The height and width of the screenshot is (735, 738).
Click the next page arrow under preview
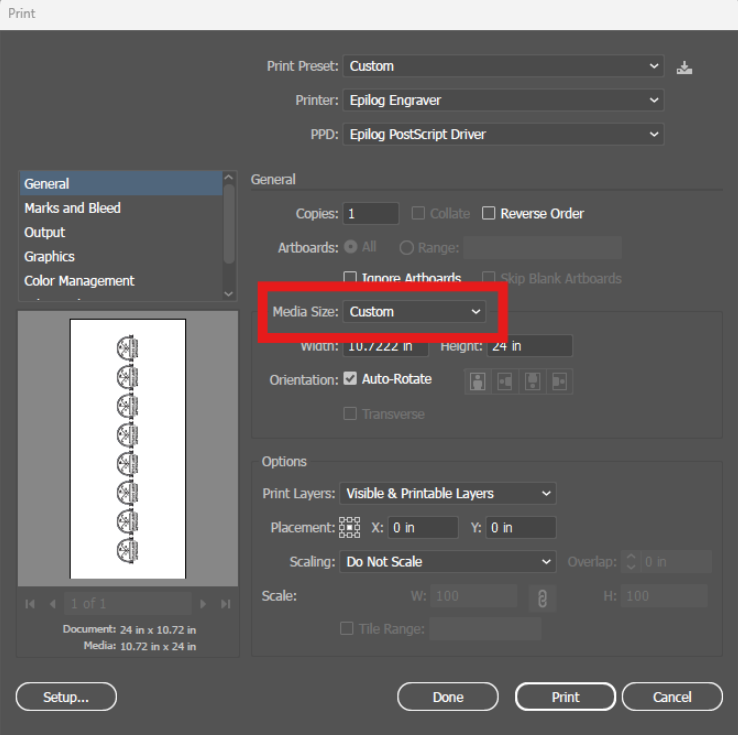(205, 604)
